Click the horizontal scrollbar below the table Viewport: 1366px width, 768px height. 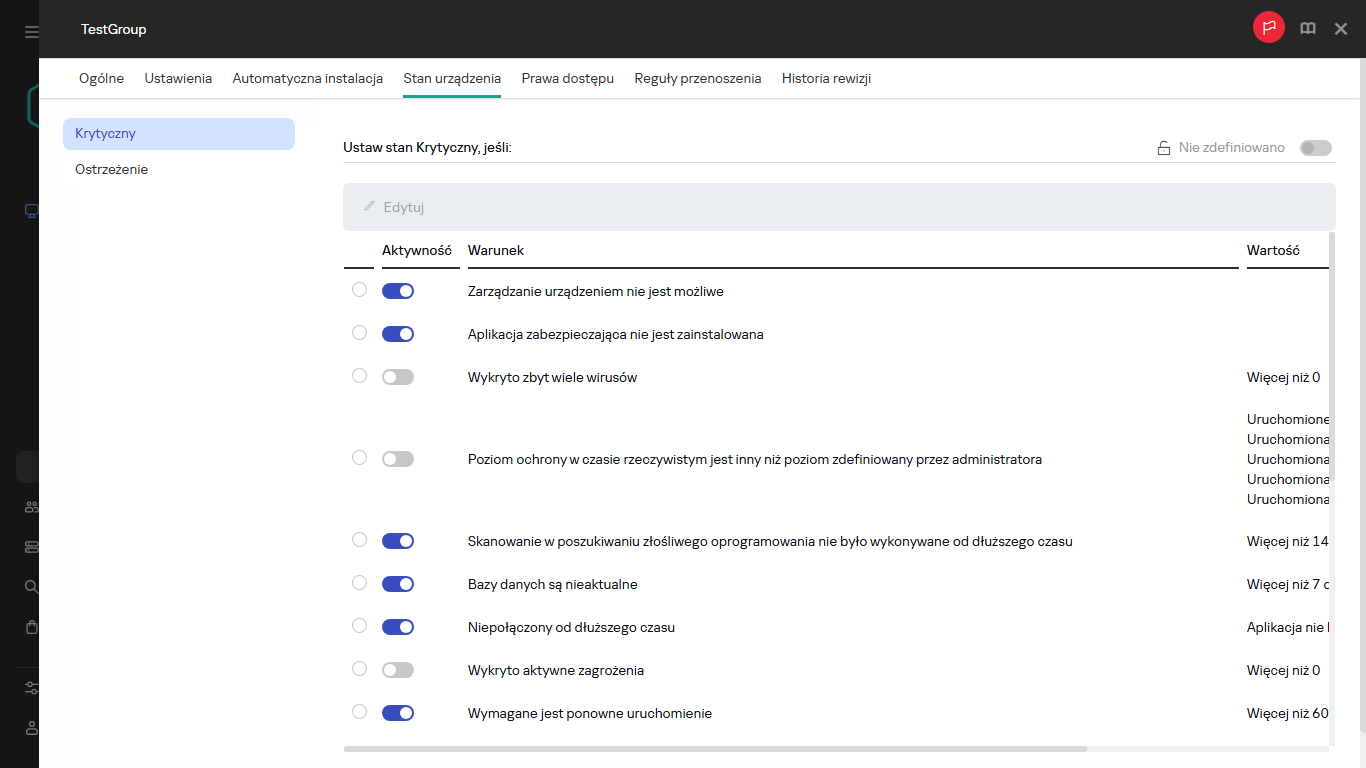click(714, 748)
